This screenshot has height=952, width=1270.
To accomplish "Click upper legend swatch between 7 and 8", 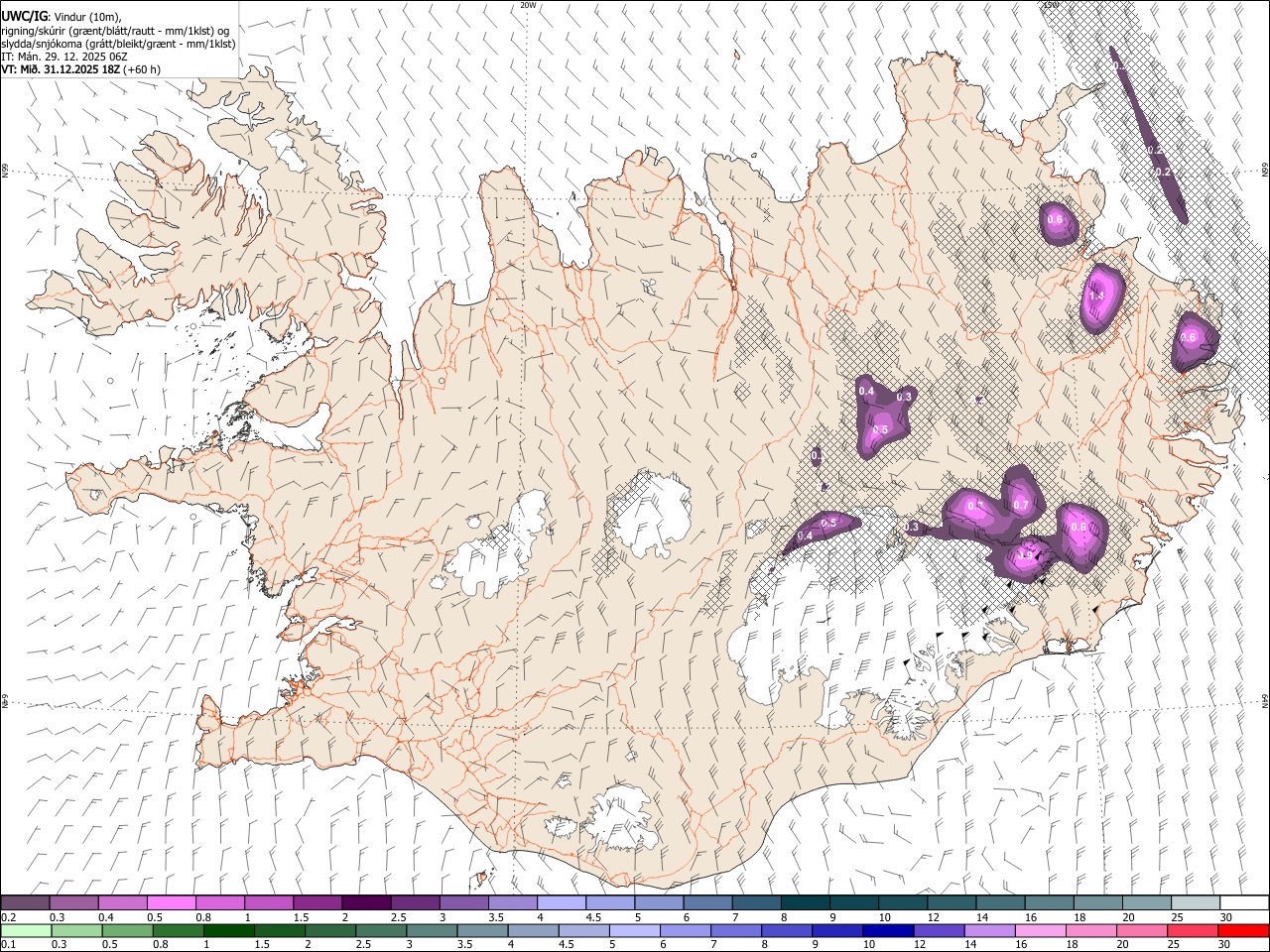I will [756, 902].
